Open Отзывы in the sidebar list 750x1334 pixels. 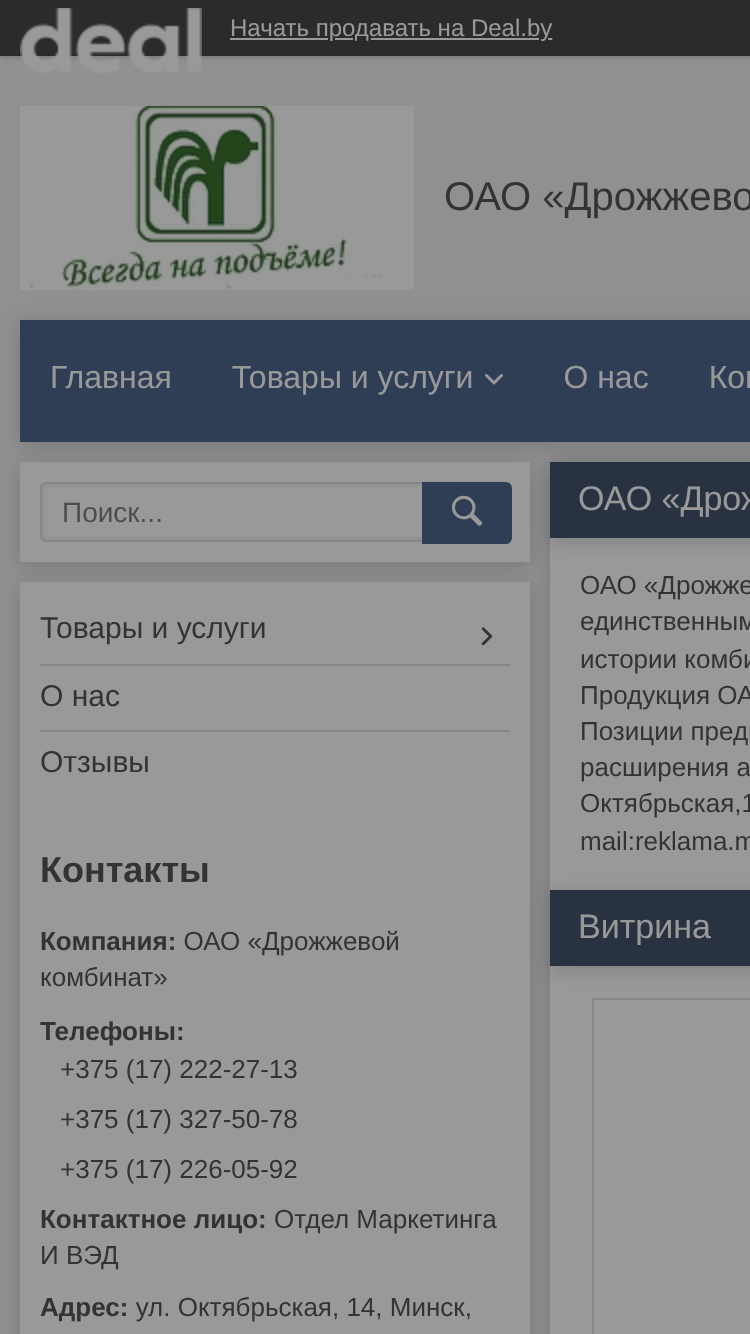95,762
